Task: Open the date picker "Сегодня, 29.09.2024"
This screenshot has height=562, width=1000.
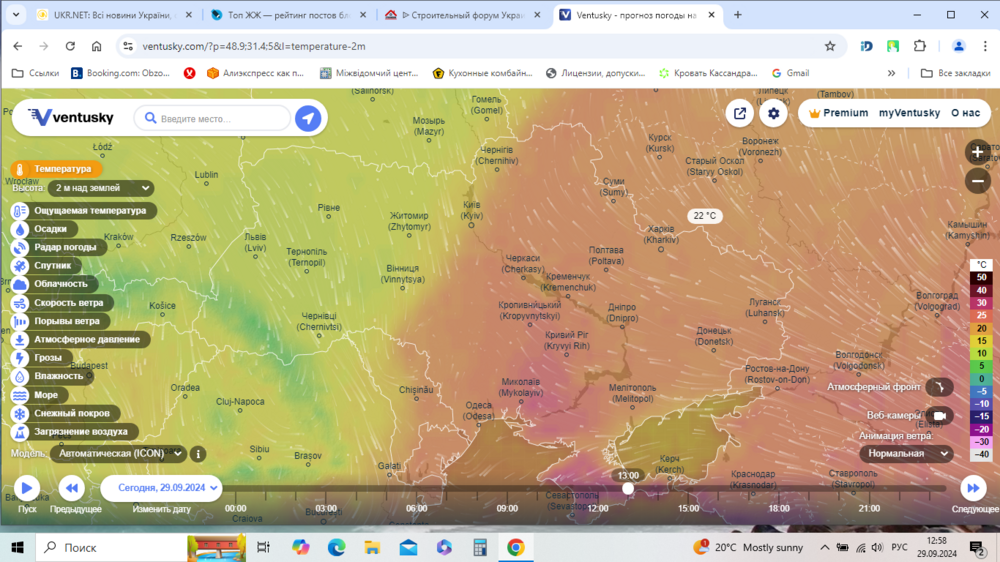Action: click(x=161, y=488)
